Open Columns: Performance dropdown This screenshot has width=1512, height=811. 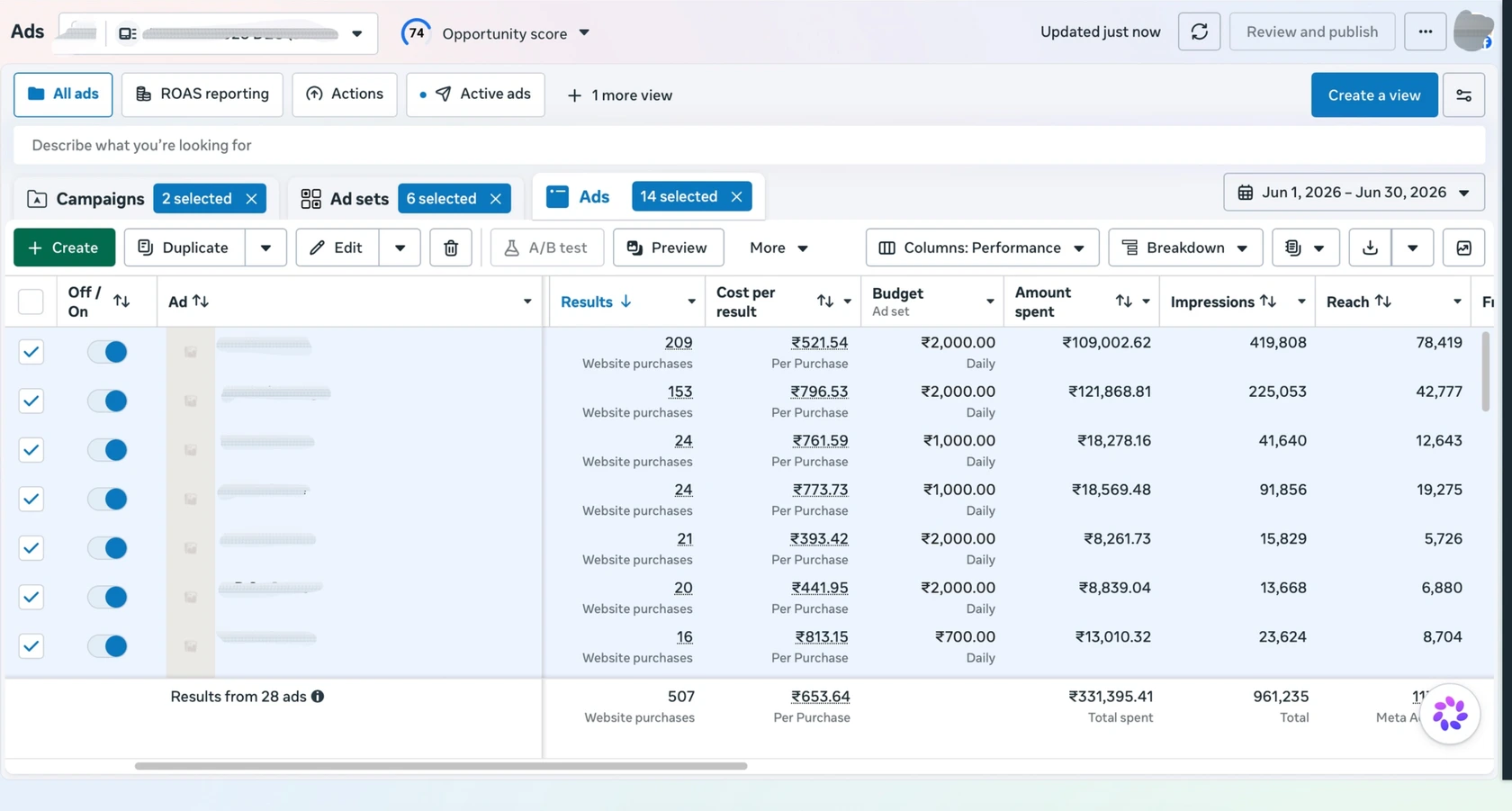pyautogui.click(x=982, y=248)
